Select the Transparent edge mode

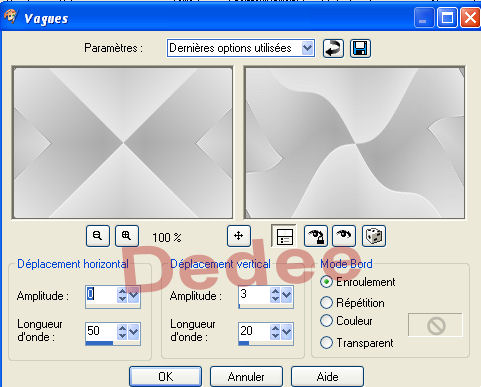[x=326, y=343]
